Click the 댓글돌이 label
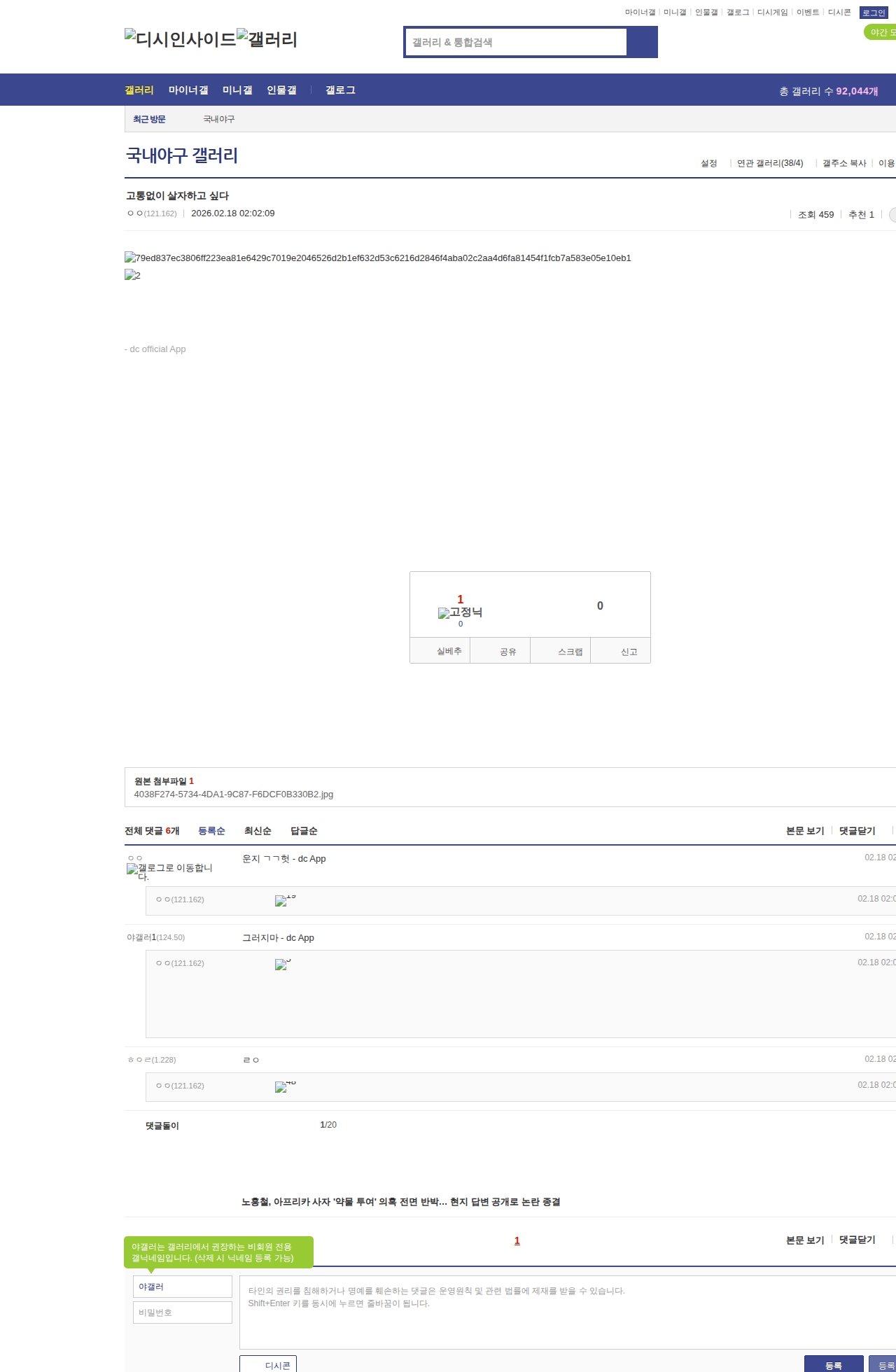Image resolution: width=896 pixels, height=1372 pixels. (x=162, y=1126)
